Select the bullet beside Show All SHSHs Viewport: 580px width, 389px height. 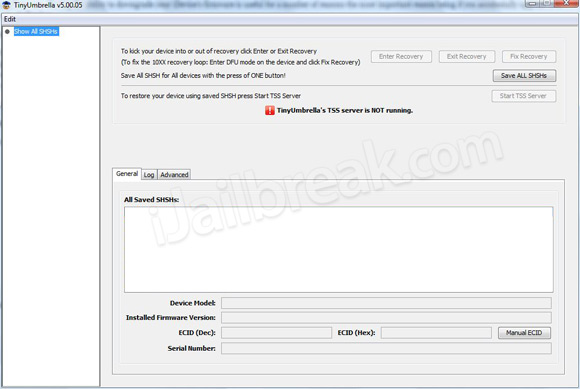click(x=7, y=32)
